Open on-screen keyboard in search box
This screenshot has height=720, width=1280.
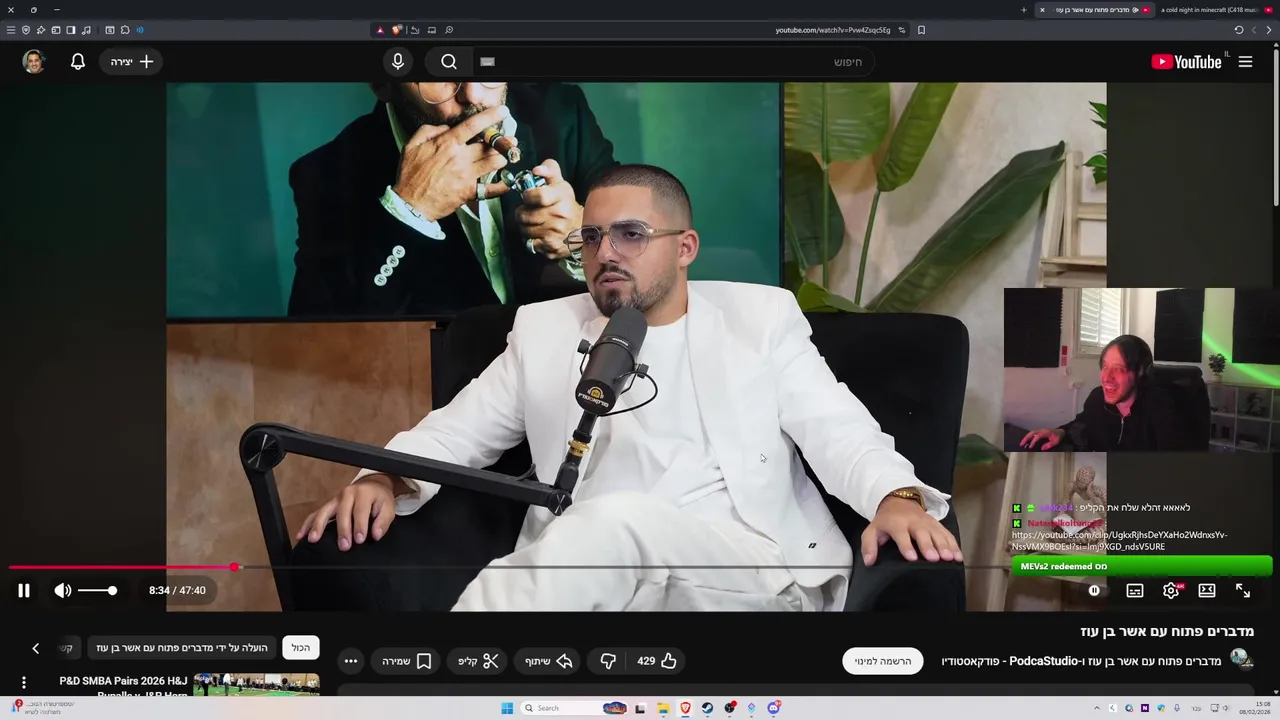[487, 62]
